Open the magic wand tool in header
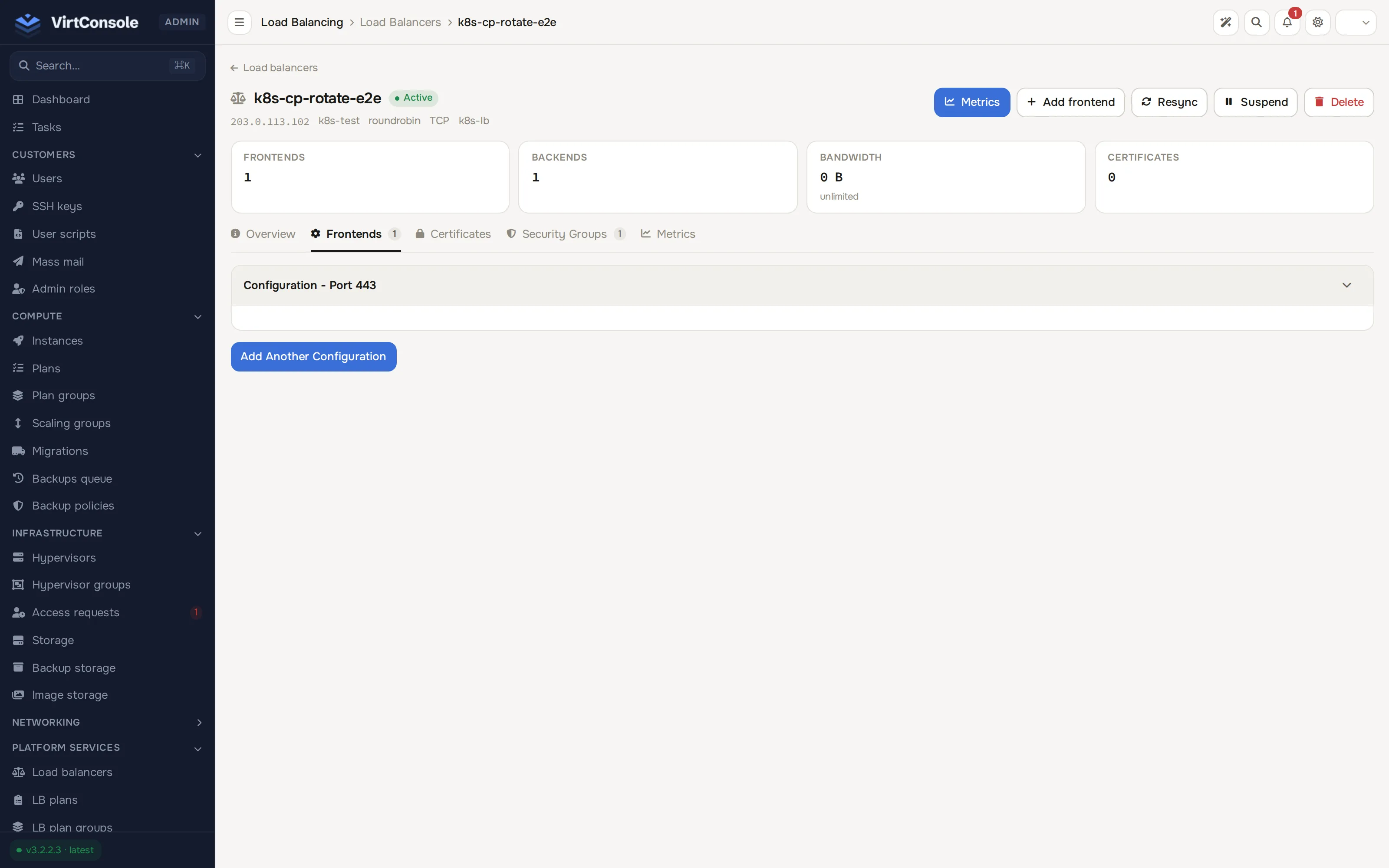This screenshot has width=1389, height=868. pyautogui.click(x=1225, y=23)
